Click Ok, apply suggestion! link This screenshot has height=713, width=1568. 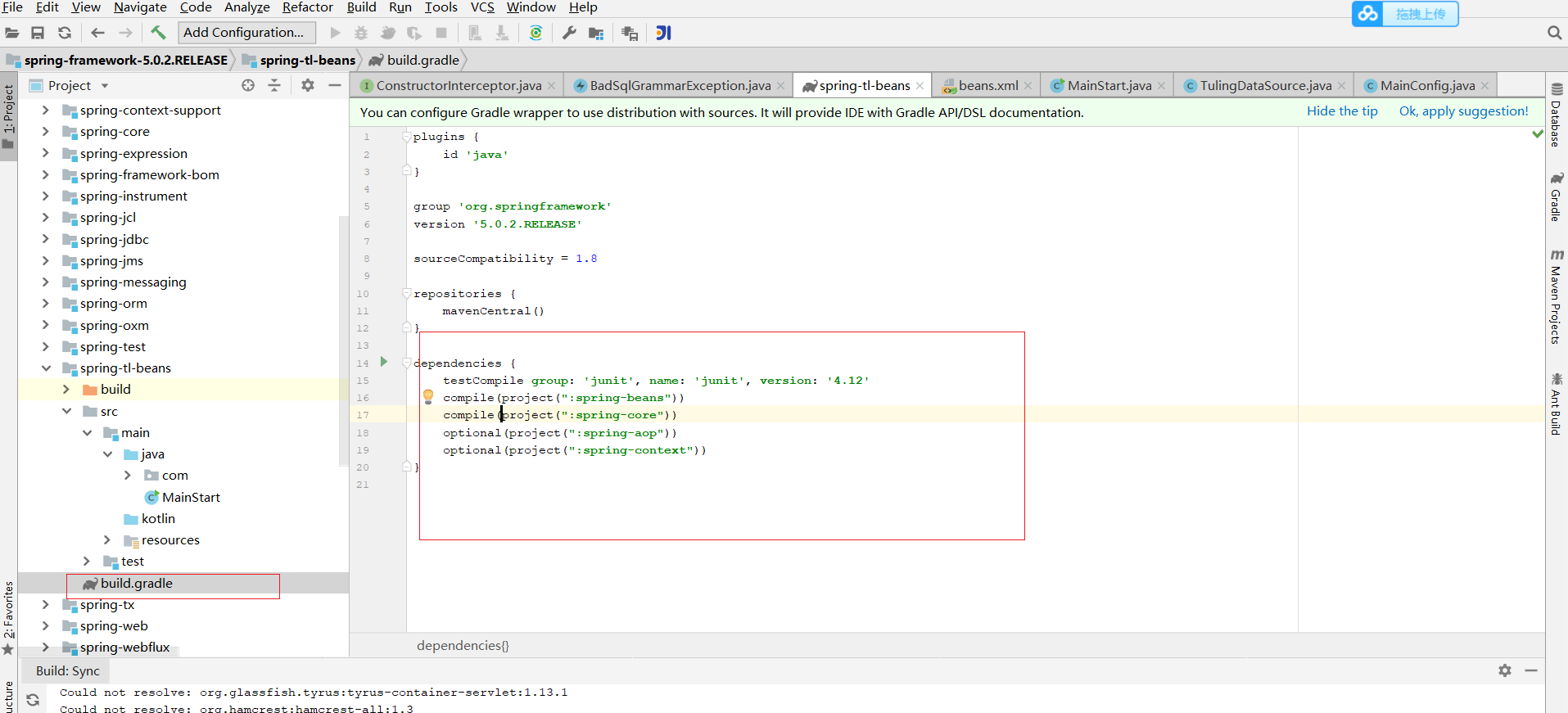click(x=1464, y=111)
